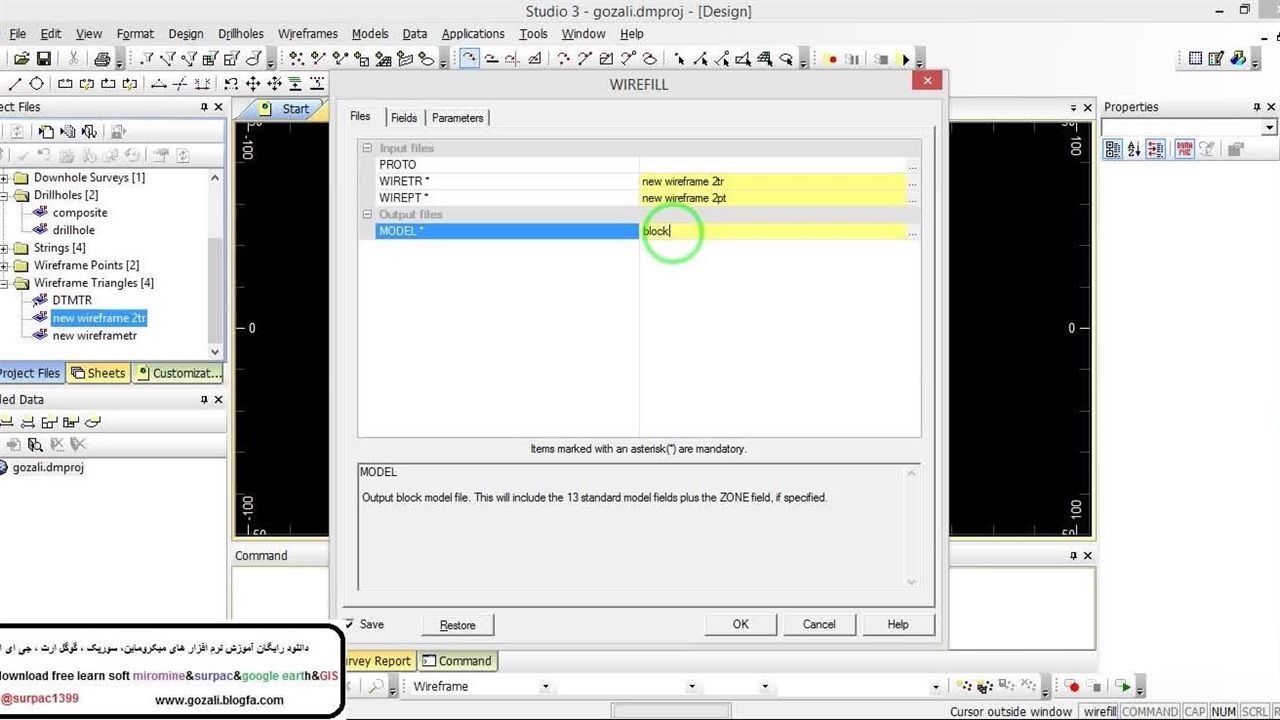Click the Restore button
The width and height of the screenshot is (1280, 720).
pos(457,625)
